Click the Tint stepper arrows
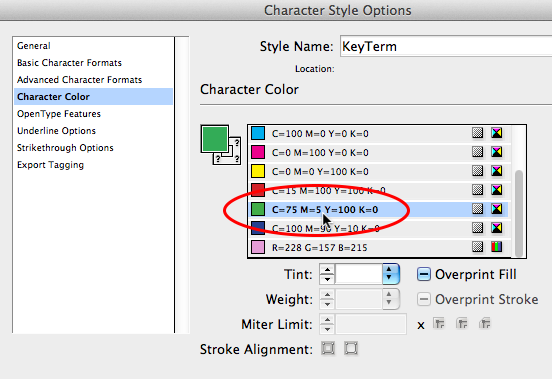Screen dimensions: 552x379 pyautogui.click(x=327, y=274)
